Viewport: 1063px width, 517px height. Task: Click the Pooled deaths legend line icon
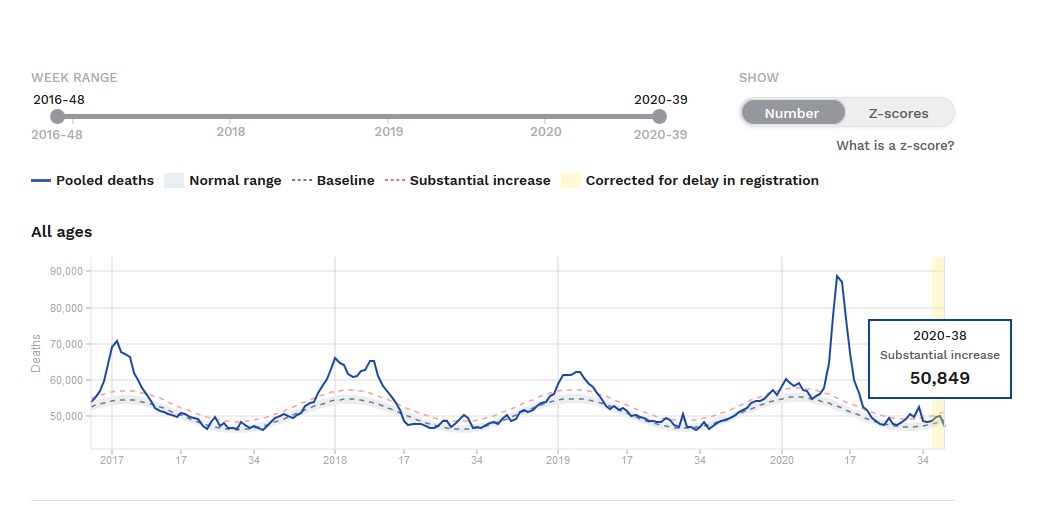41,181
